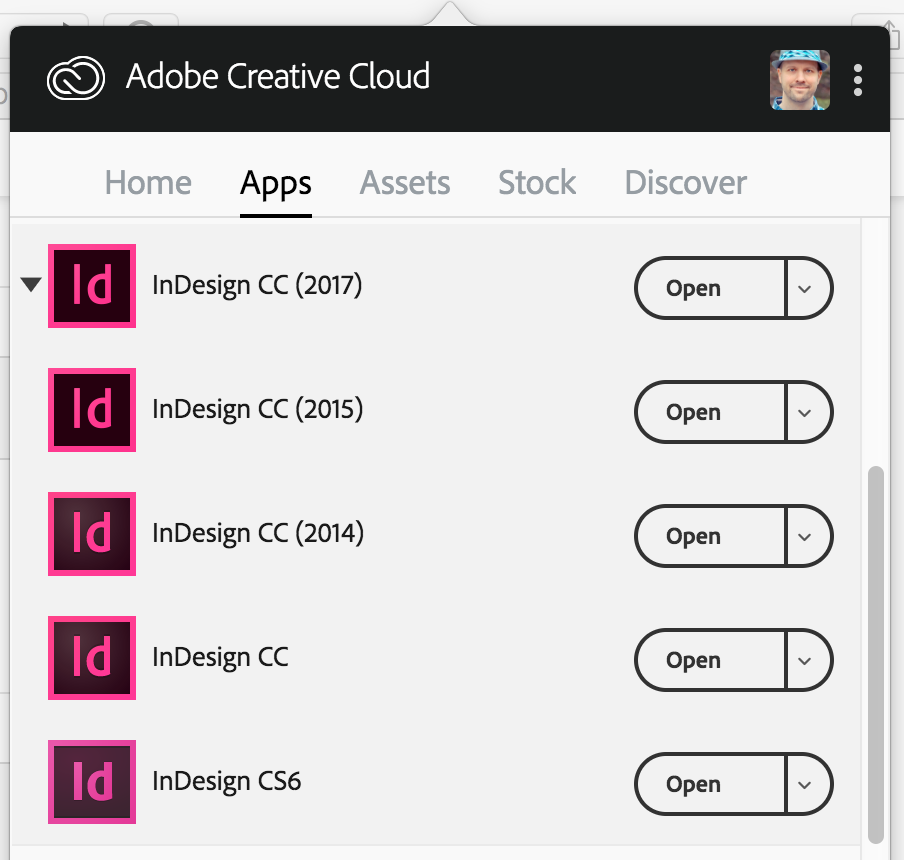Collapse the InDesign CC (2017) disclosure triangle
The height and width of the screenshot is (860, 904).
pyautogui.click(x=31, y=285)
